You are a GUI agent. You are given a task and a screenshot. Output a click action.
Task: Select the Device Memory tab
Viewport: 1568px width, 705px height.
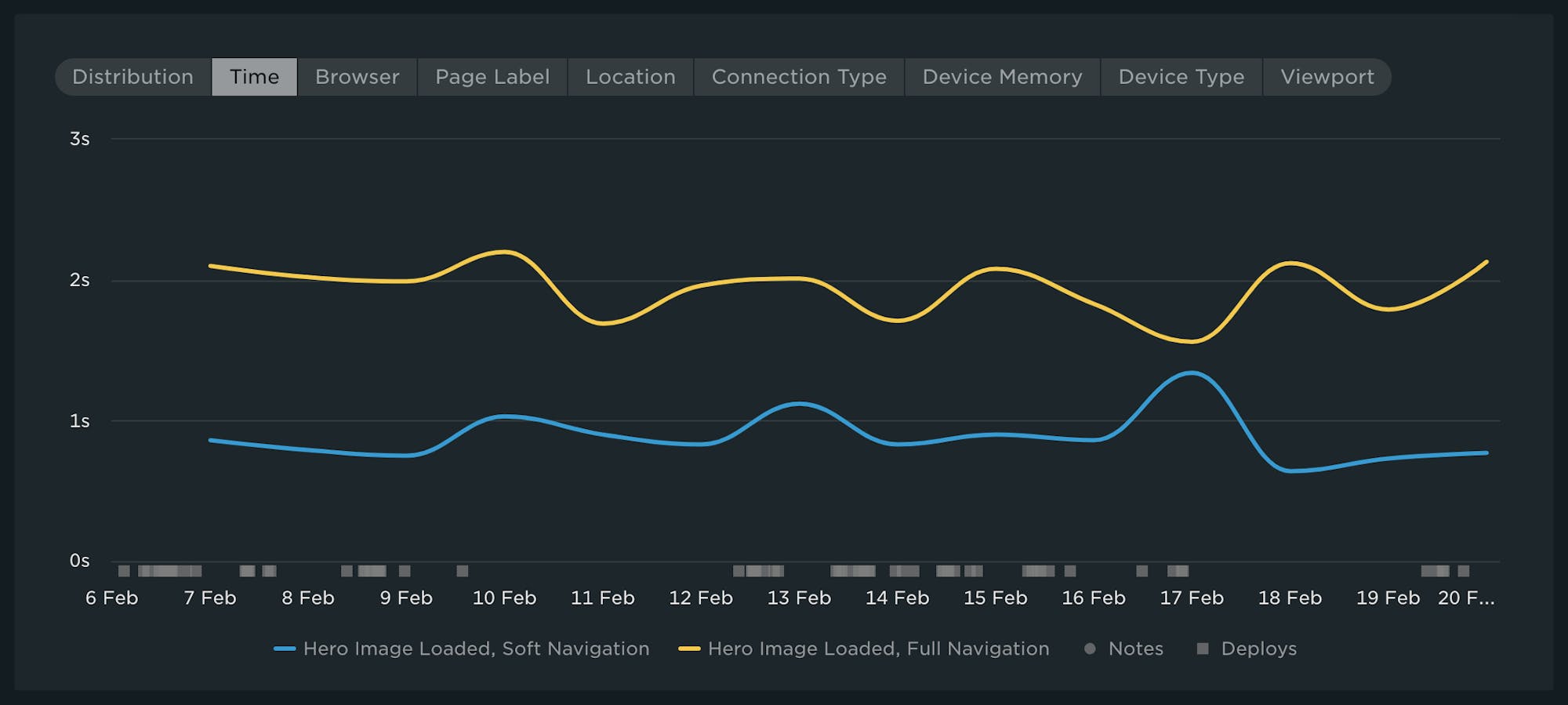(x=1002, y=77)
